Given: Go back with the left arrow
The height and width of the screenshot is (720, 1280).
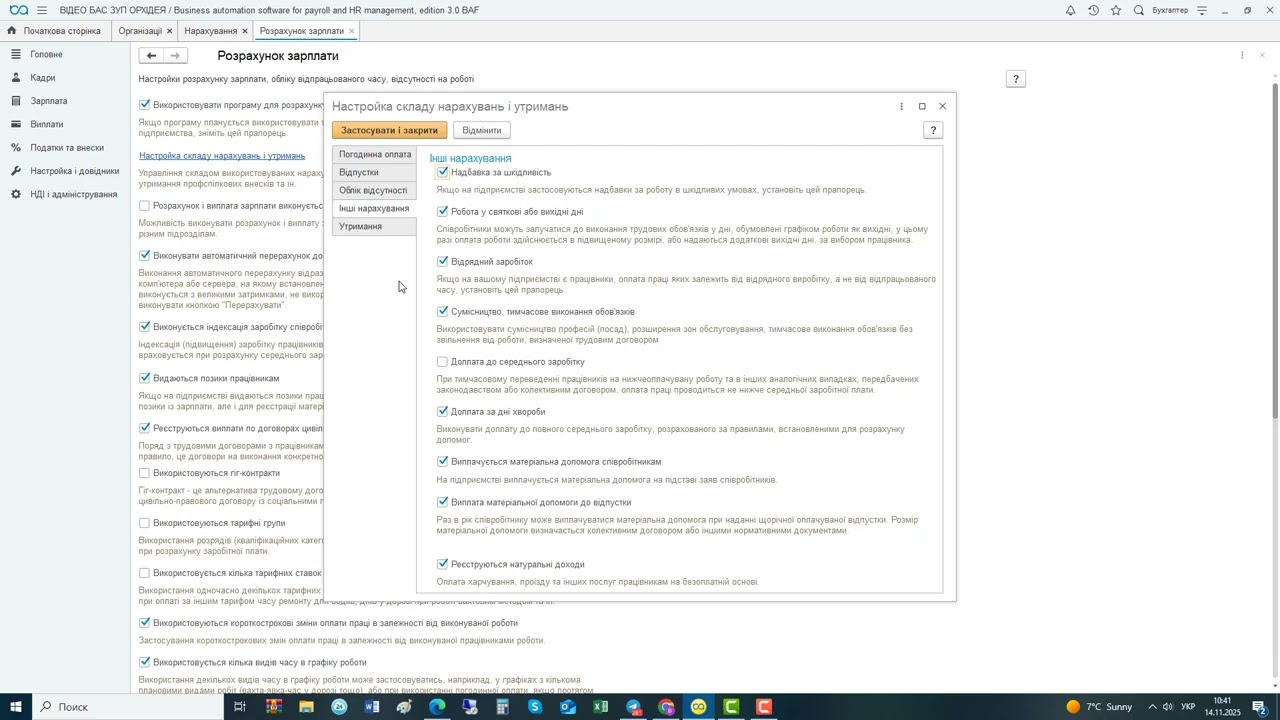Looking at the screenshot, I should click(151, 56).
